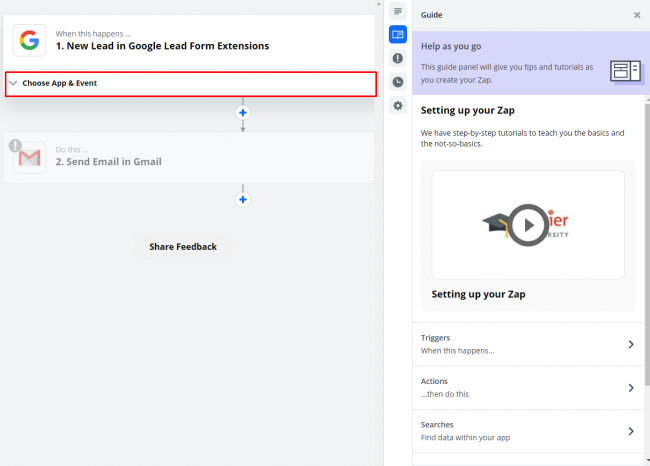Open the Triggers guide section
Screen dimensions: 650x466
pos(527,345)
